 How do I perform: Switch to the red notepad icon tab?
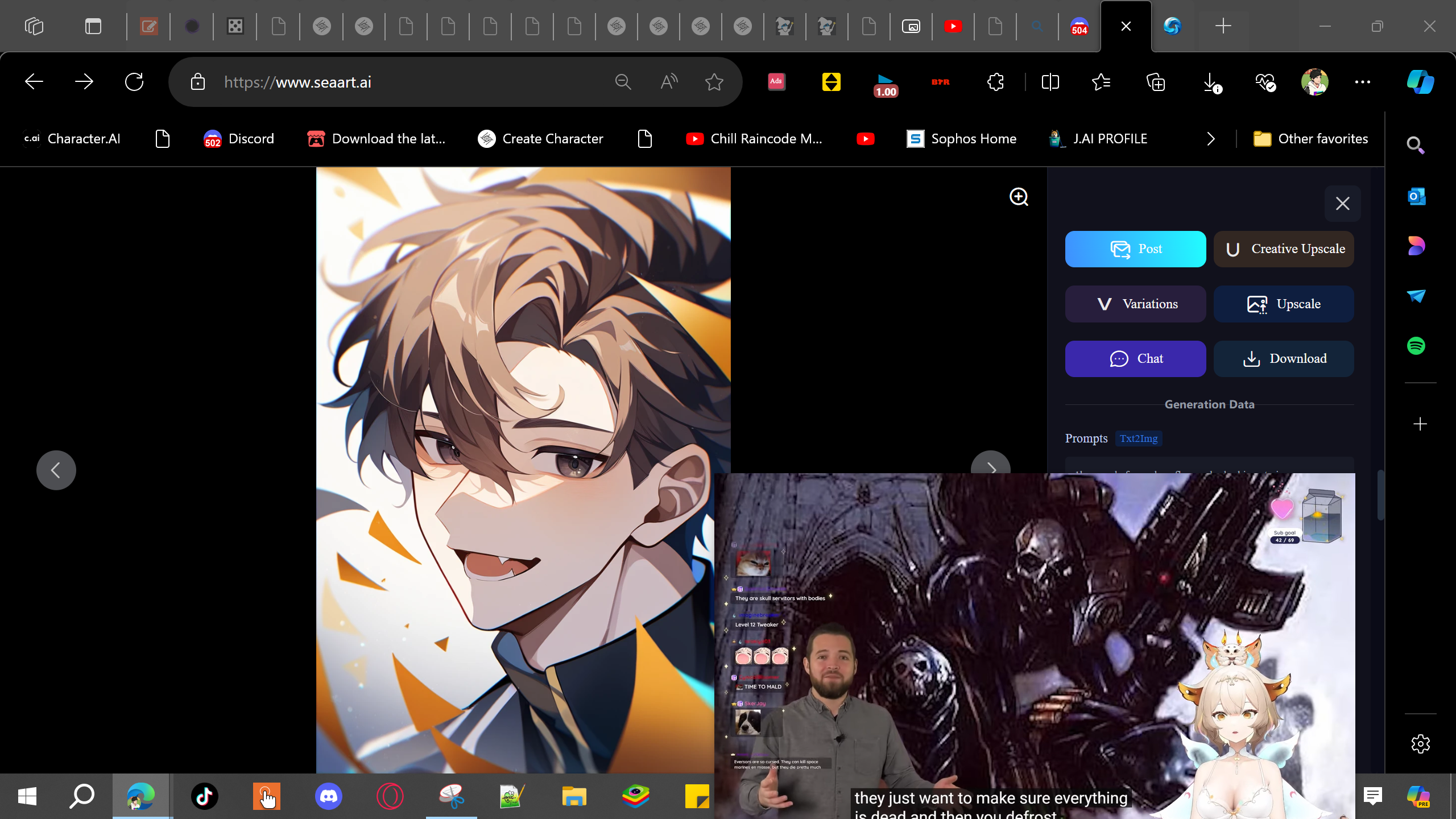tap(149, 26)
